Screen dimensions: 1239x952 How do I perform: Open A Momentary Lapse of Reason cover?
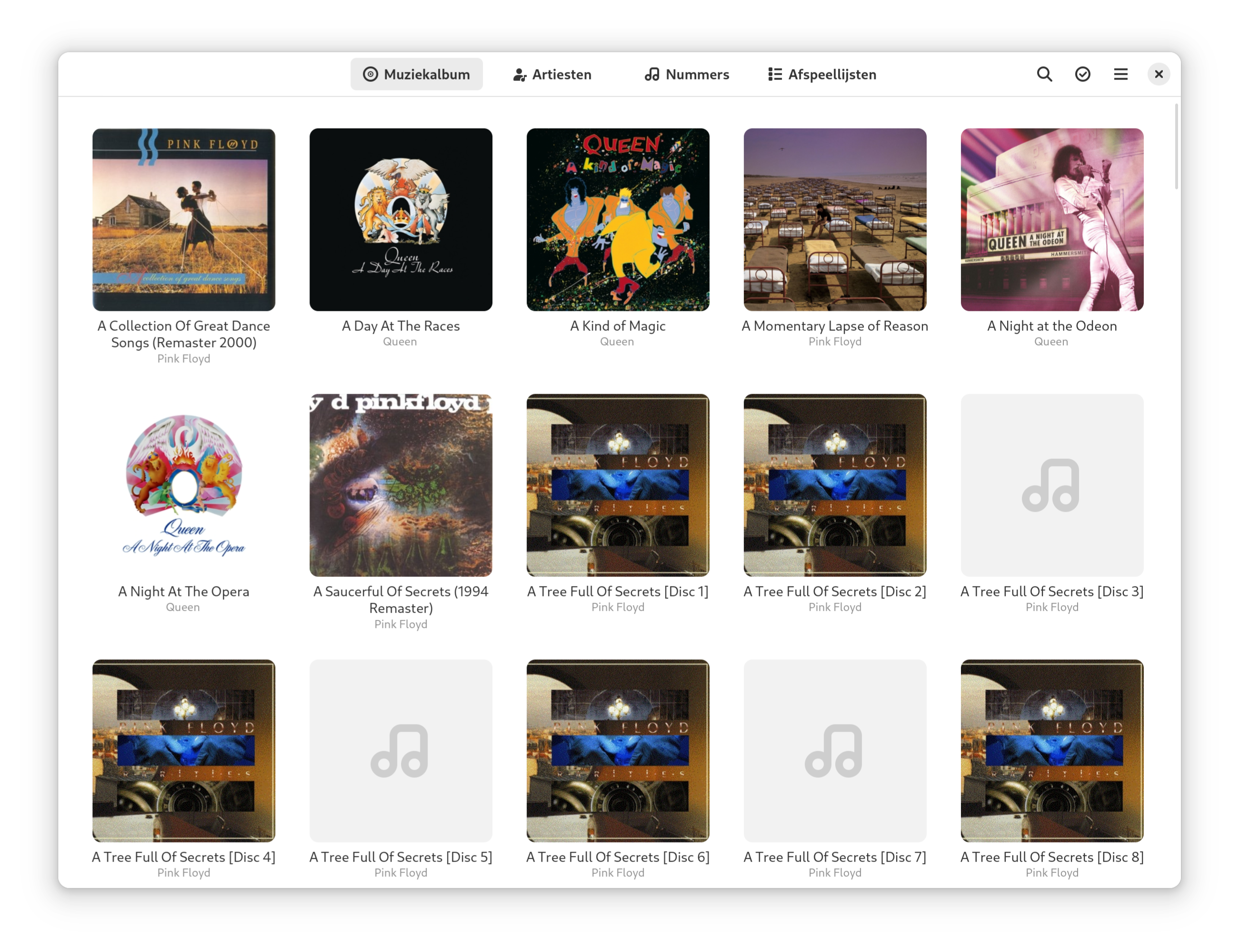834,219
